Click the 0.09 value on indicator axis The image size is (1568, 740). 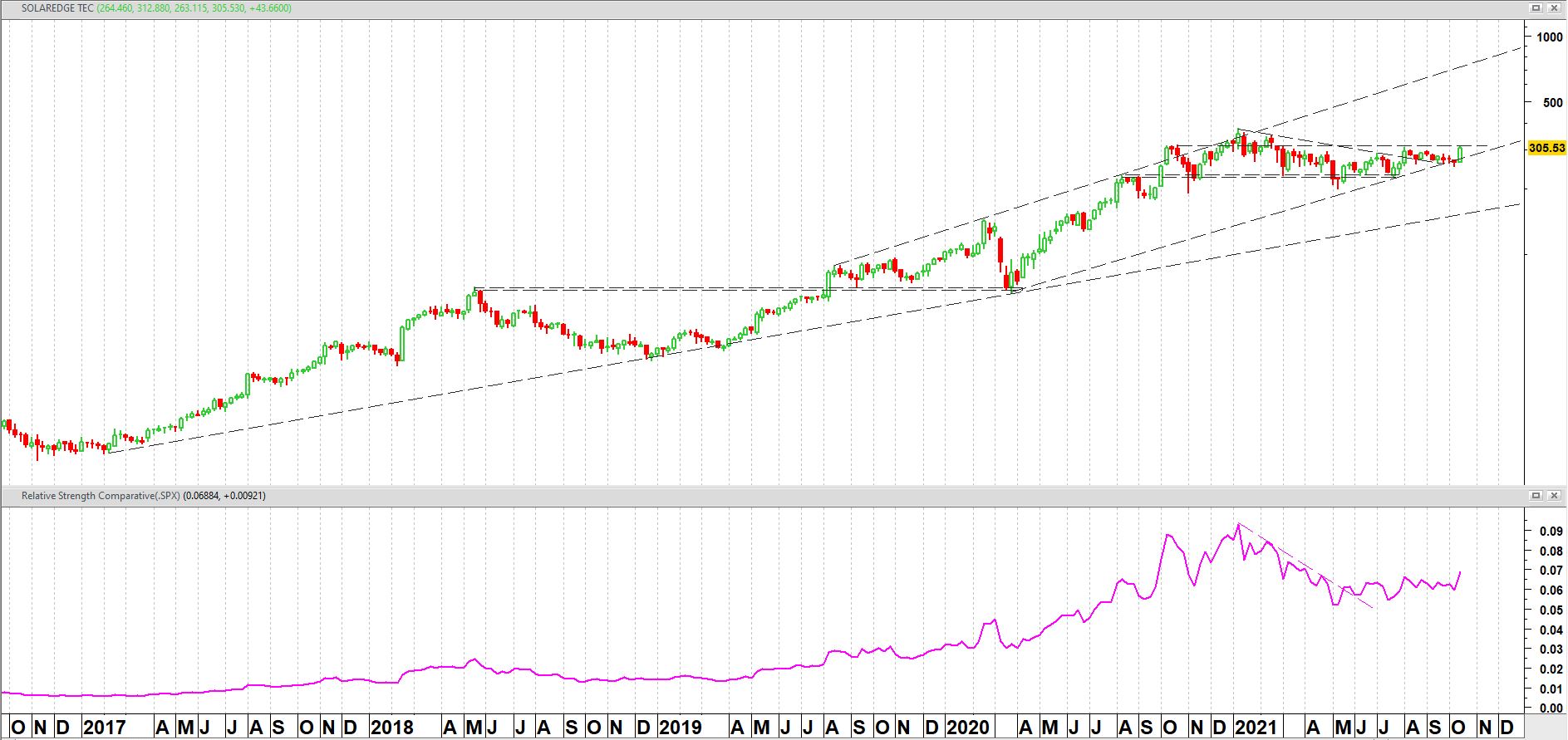(x=1551, y=531)
